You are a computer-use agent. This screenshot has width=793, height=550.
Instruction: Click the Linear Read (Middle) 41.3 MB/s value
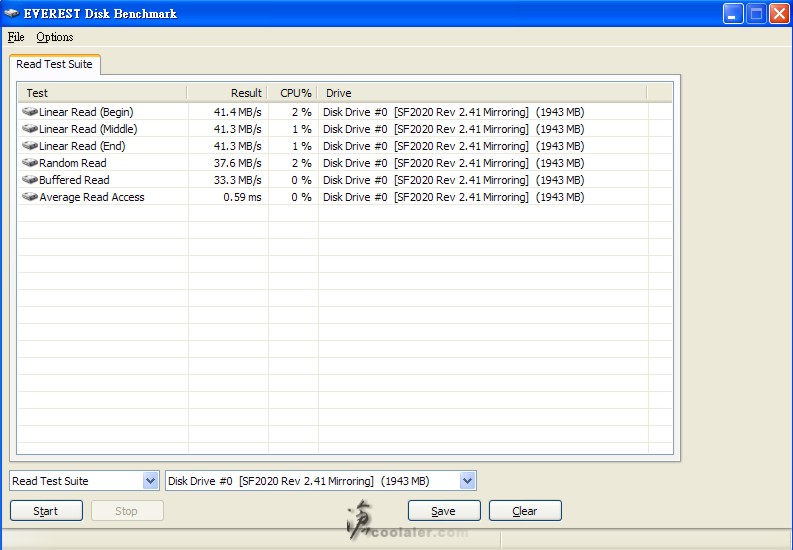[x=237, y=129]
